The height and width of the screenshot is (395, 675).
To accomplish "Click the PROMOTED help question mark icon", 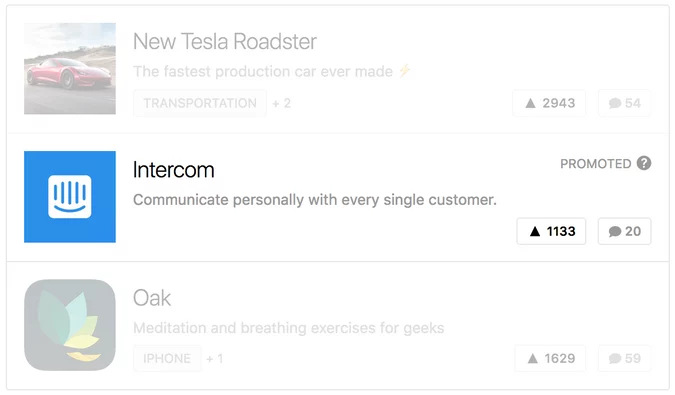I will pos(644,164).
